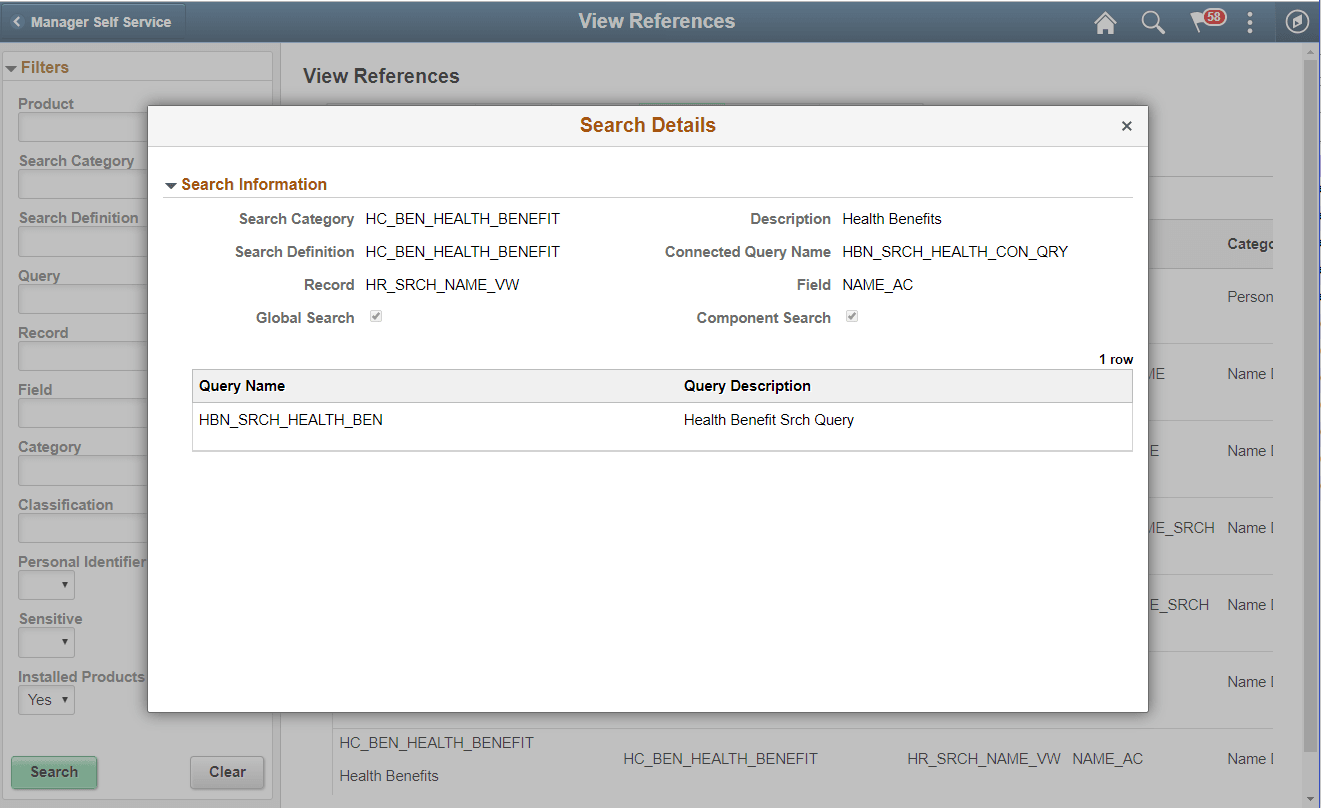This screenshot has width=1321, height=808.
Task: Open Notifications showing 58 alerts
Action: [x=1205, y=21]
